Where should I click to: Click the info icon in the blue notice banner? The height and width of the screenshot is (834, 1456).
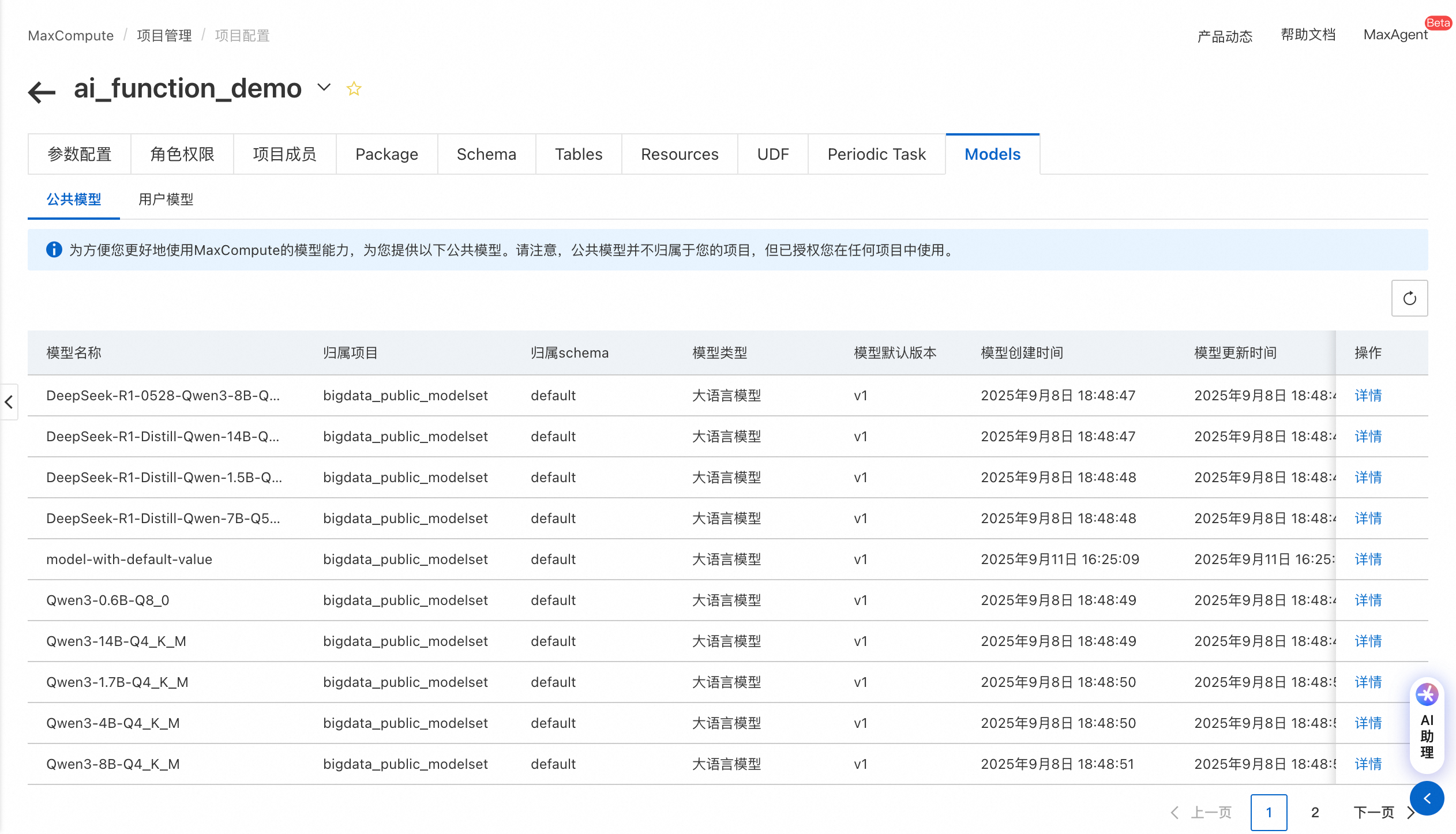click(x=54, y=249)
